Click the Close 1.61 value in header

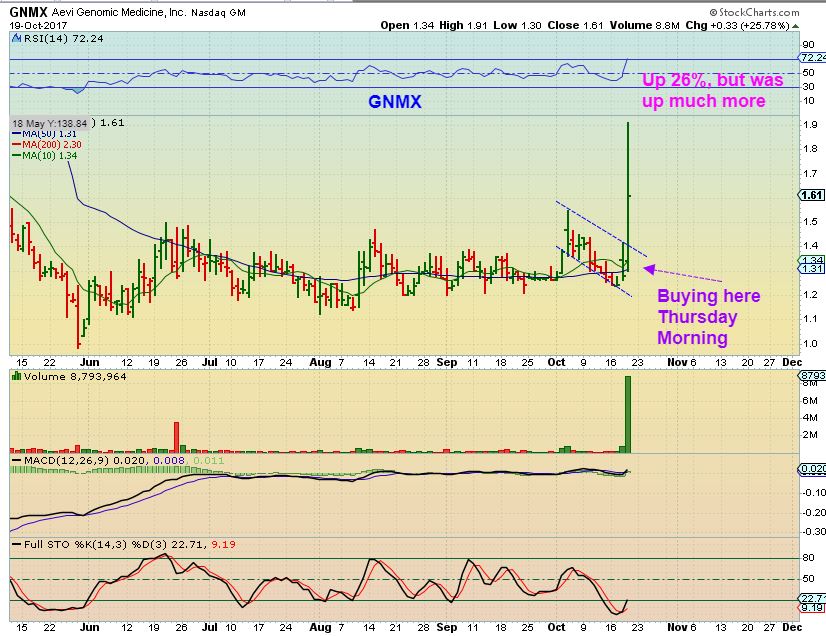(x=575, y=25)
